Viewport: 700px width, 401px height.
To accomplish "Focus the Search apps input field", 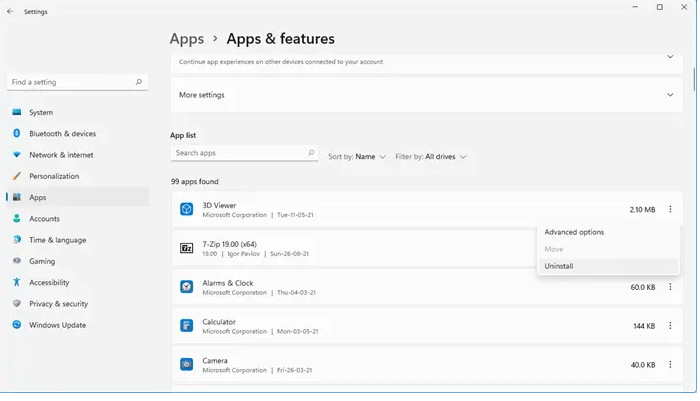I will 244,153.
